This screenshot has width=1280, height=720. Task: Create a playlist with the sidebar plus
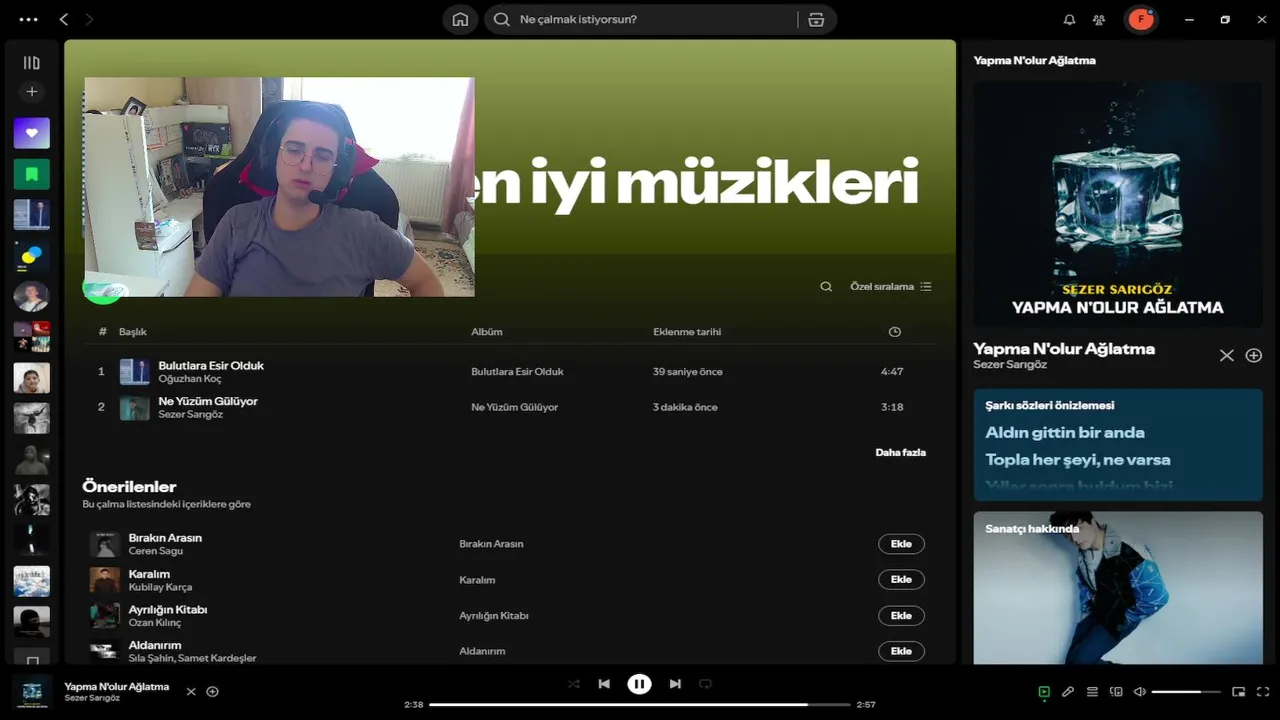pyautogui.click(x=31, y=91)
